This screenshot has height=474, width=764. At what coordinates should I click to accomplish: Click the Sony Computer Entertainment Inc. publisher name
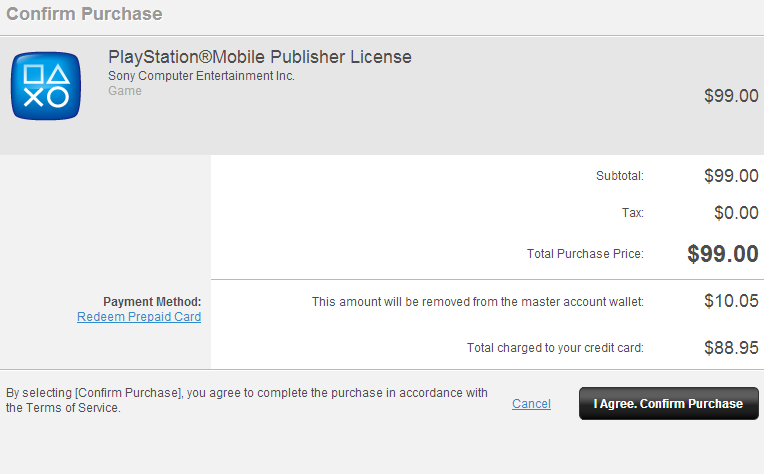[x=201, y=76]
